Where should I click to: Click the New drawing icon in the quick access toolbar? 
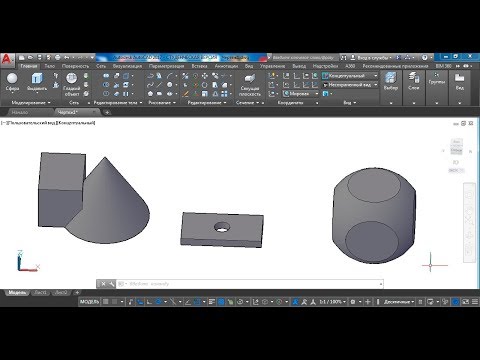[x=22, y=58]
